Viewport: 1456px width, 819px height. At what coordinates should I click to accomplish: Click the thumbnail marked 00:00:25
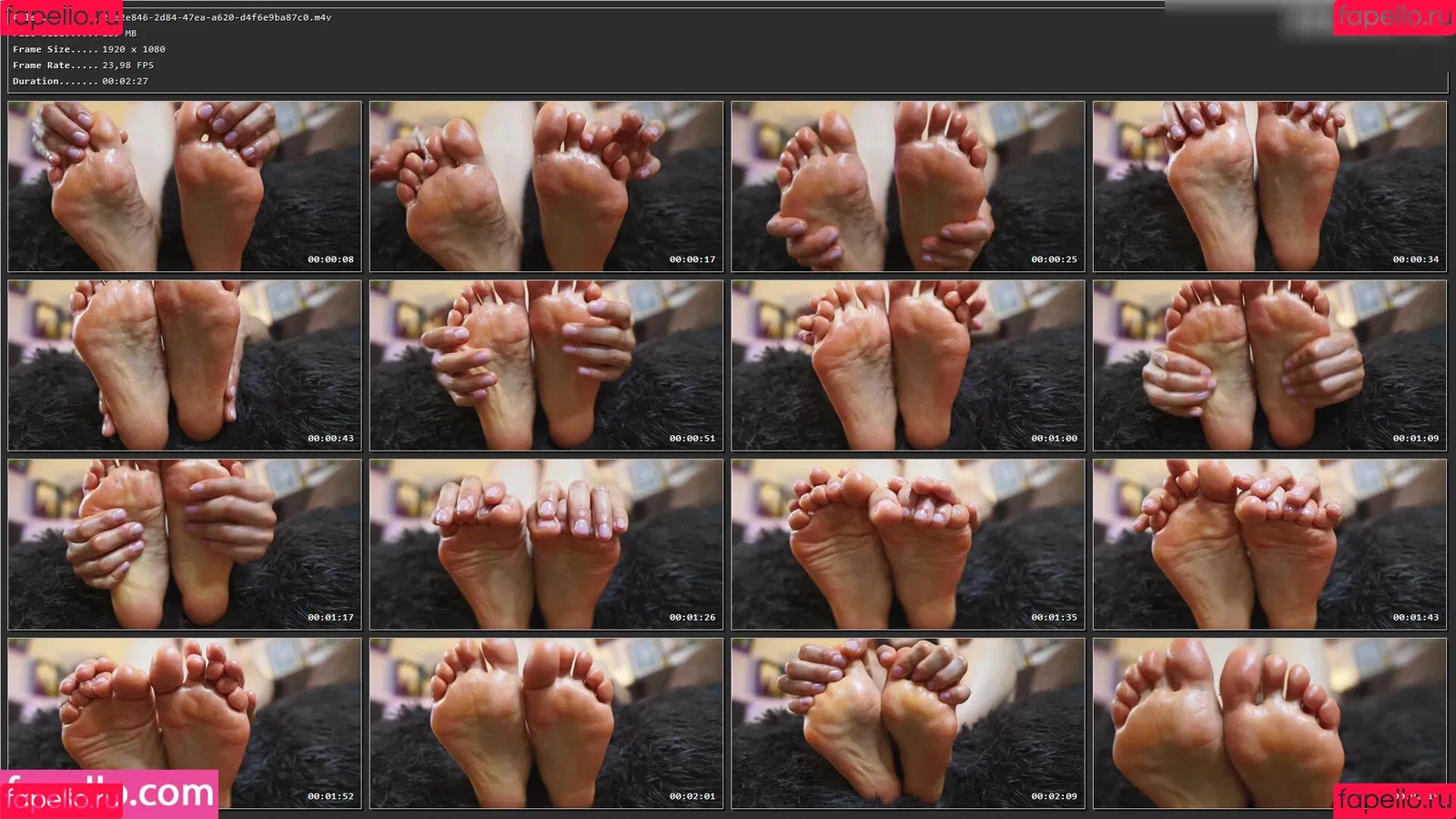[x=908, y=187]
